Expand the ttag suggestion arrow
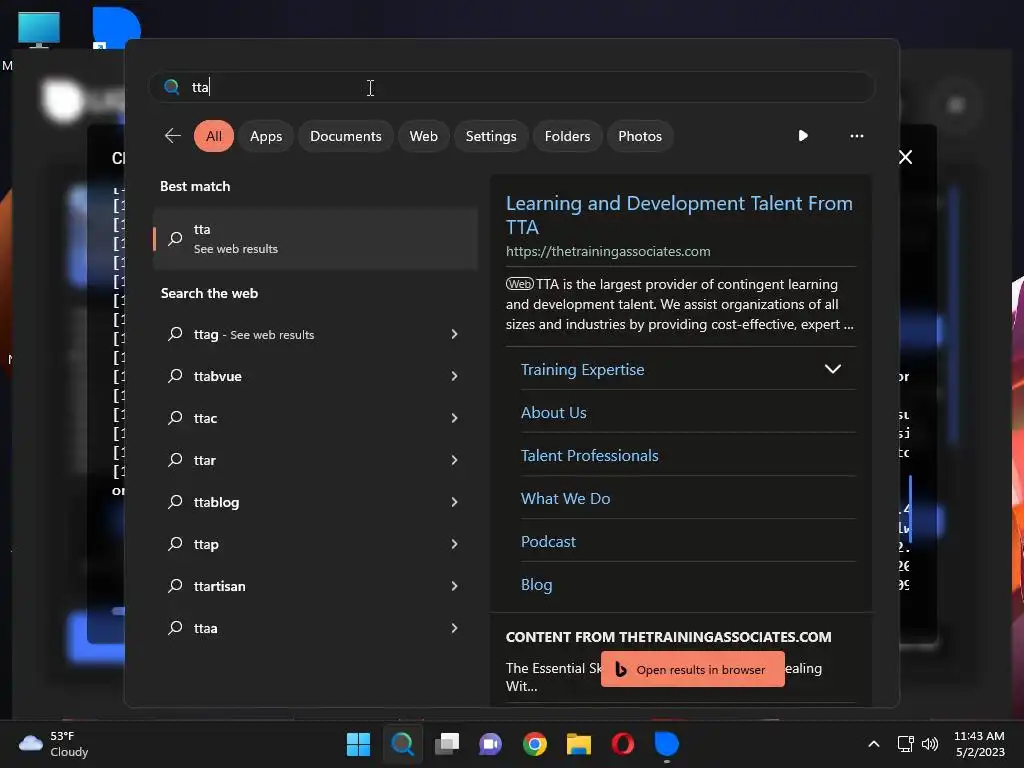Image resolution: width=1024 pixels, height=768 pixels. coord(455,334)
